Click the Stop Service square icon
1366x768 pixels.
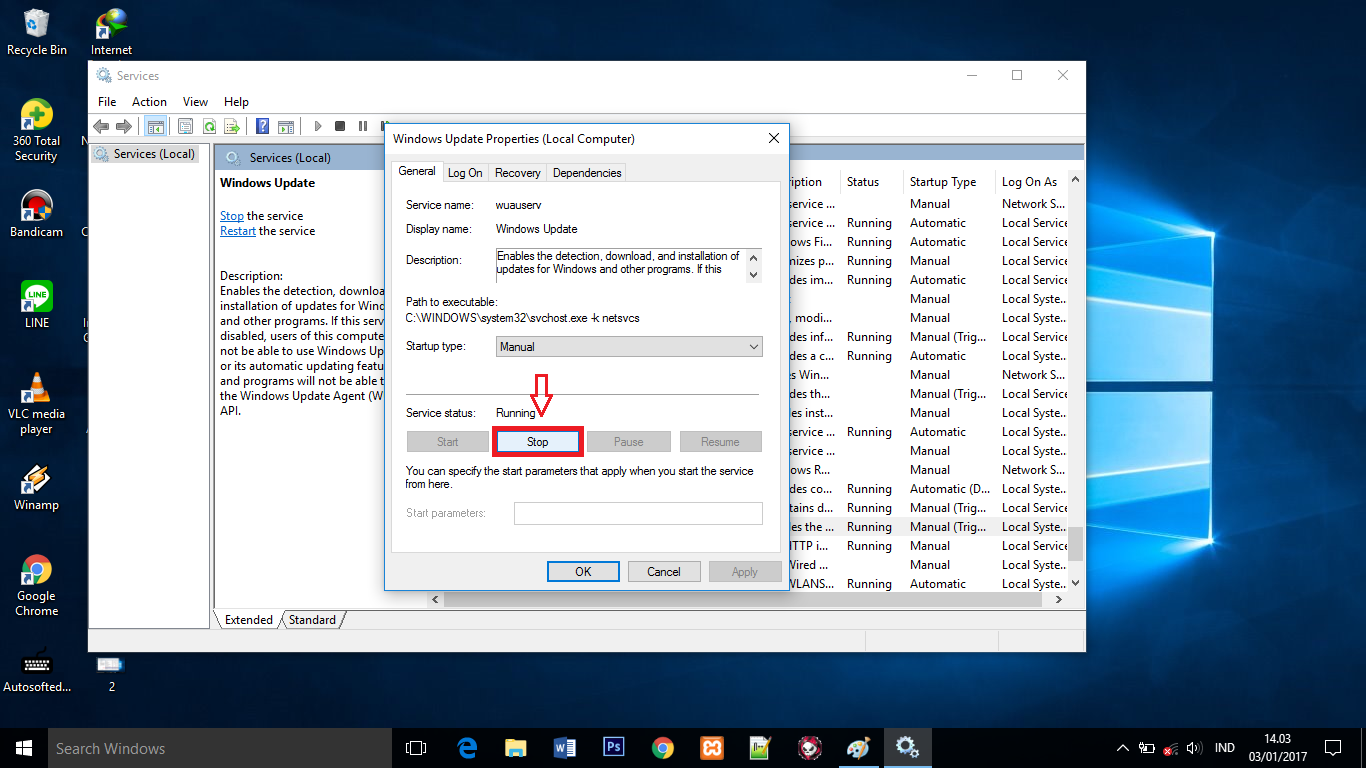pos(338,125)
